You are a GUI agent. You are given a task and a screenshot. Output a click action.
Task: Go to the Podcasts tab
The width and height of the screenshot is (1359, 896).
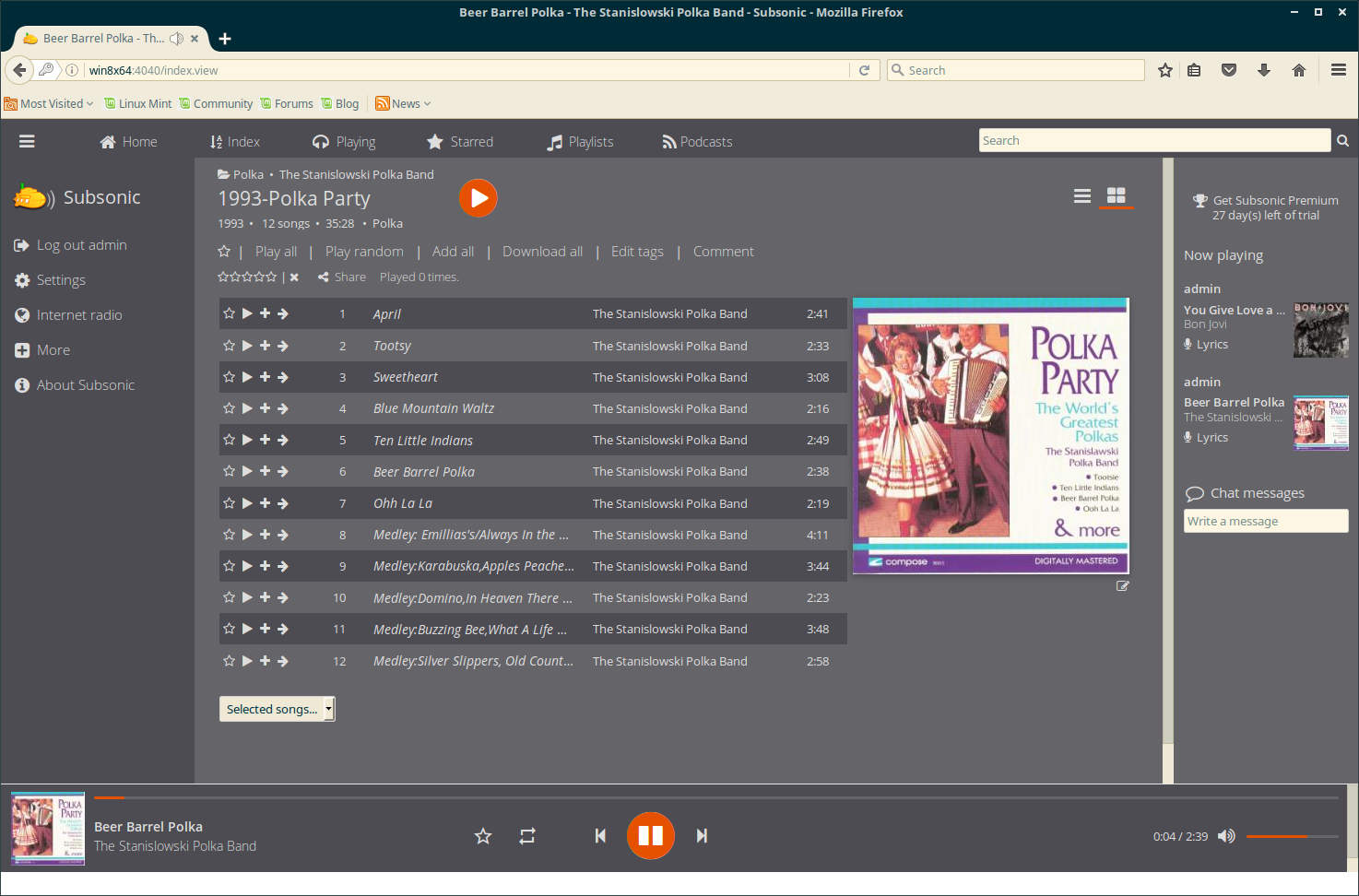point(697,142)
